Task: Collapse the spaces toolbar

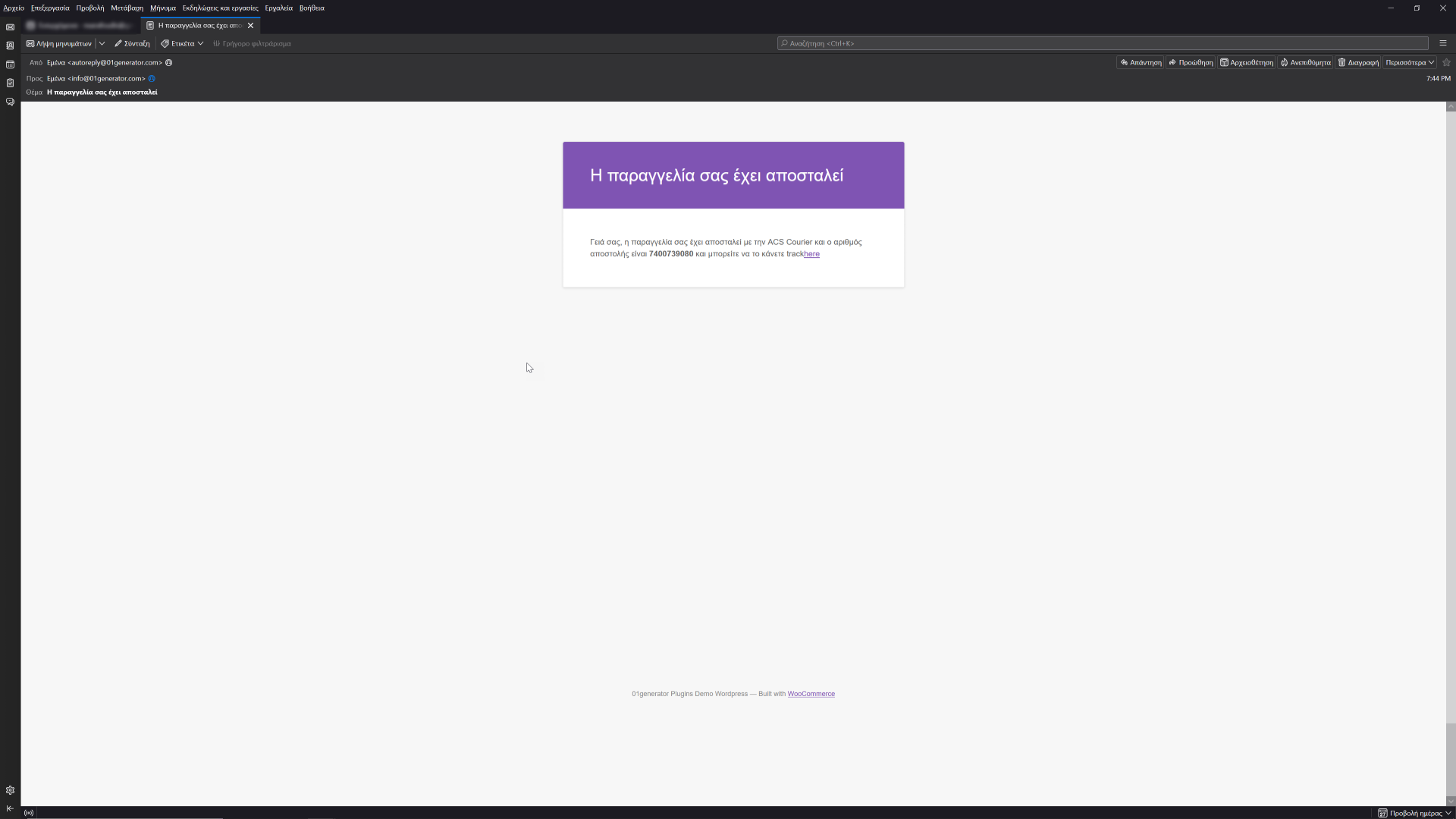Action: pos(10,808)
